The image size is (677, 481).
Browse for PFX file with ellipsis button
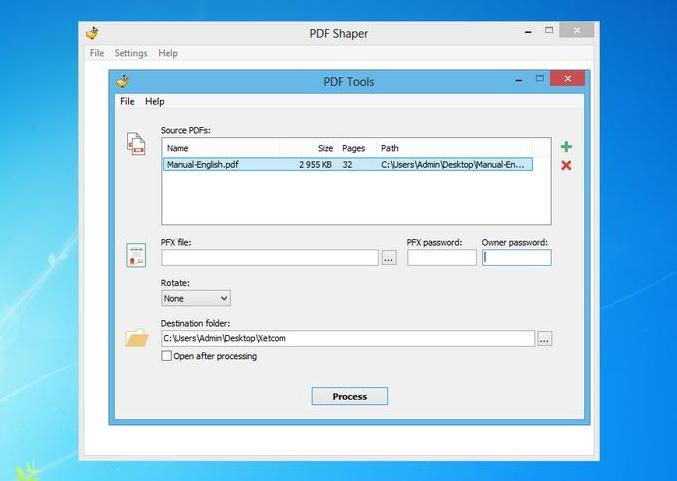click(389, 258)
